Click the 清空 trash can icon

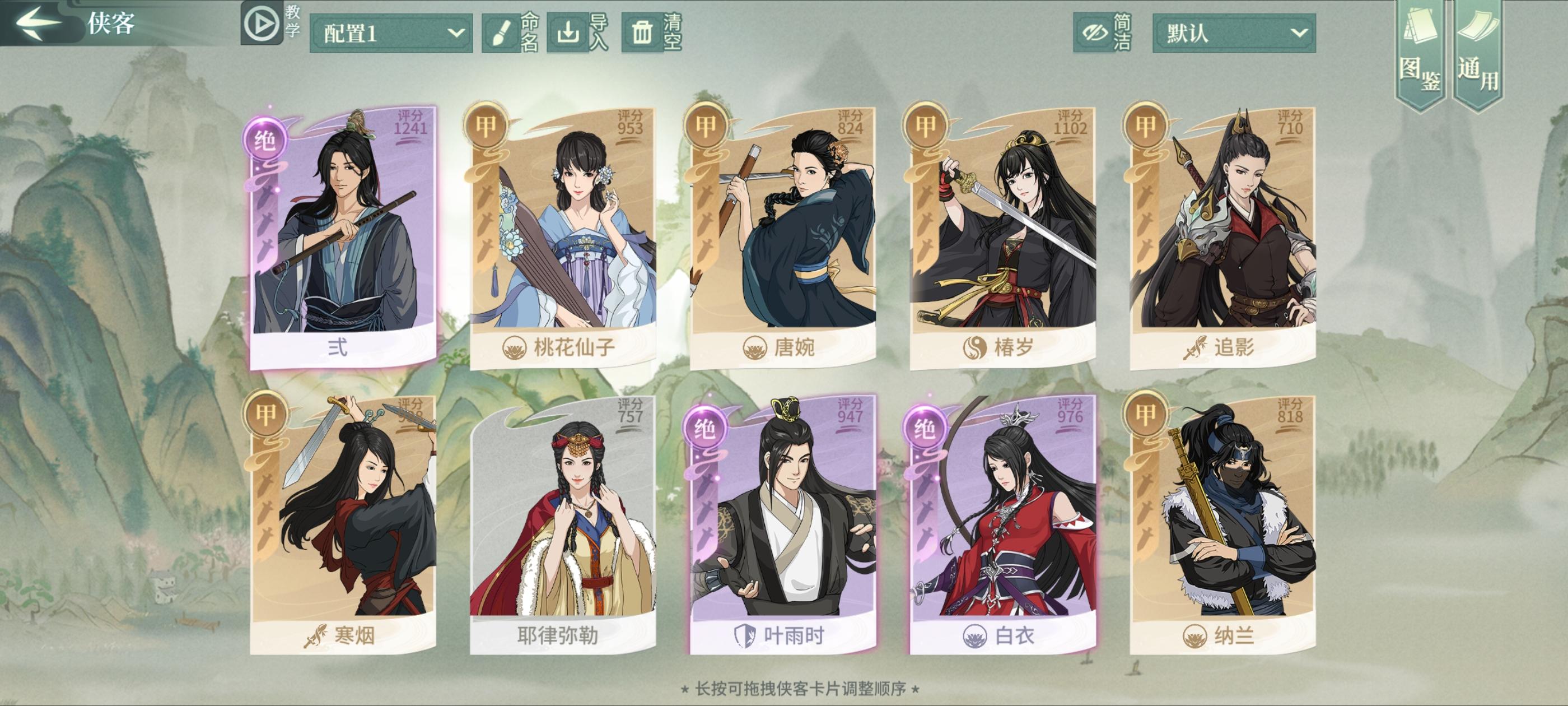[642, 33]
